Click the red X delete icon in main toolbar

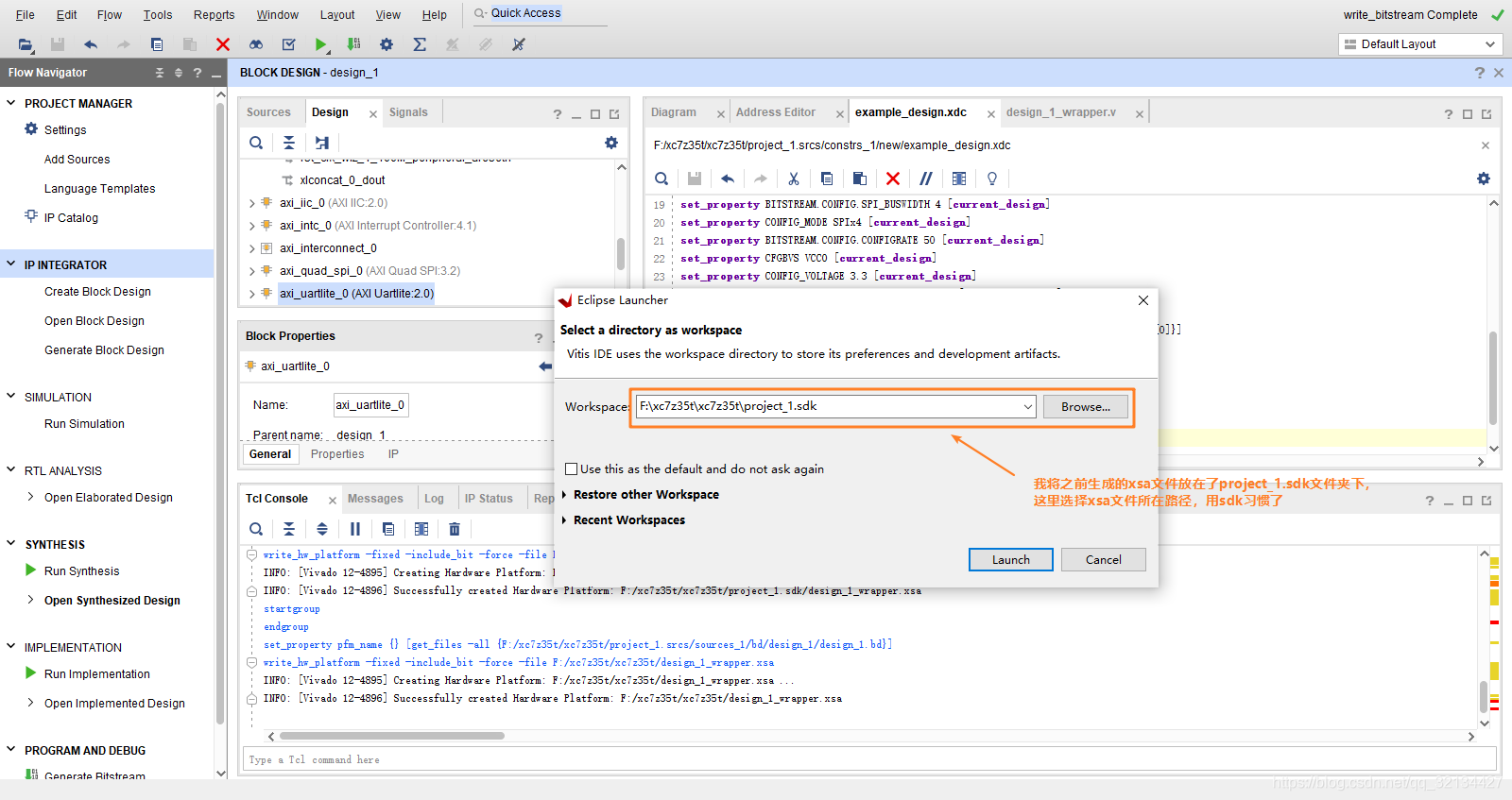(x=223, y=44)
